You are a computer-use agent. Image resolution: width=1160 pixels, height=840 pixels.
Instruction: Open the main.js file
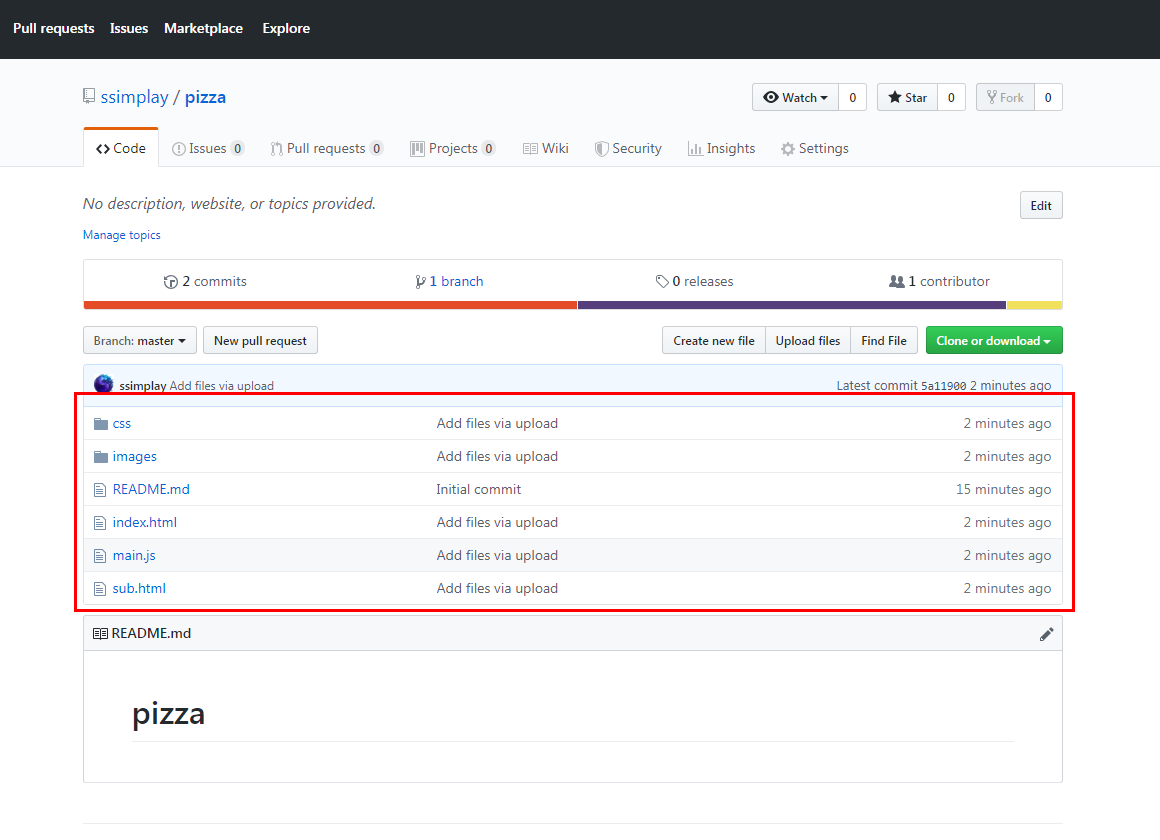134,556
